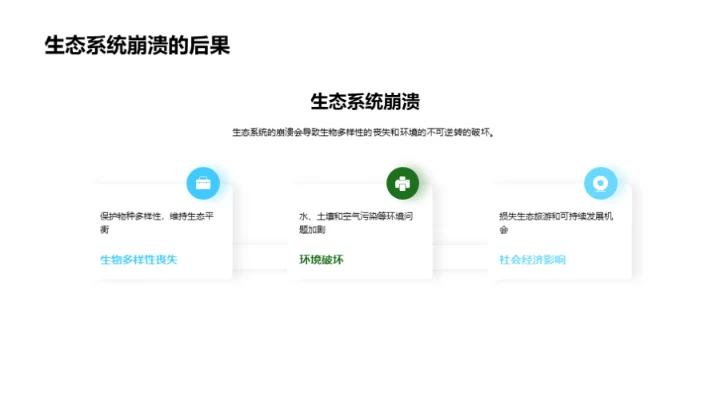Image resolution: width=720 pixels, height=404 pixels.
Task: Click the blue label 生物多样性丧失
Action: (139, 260)
